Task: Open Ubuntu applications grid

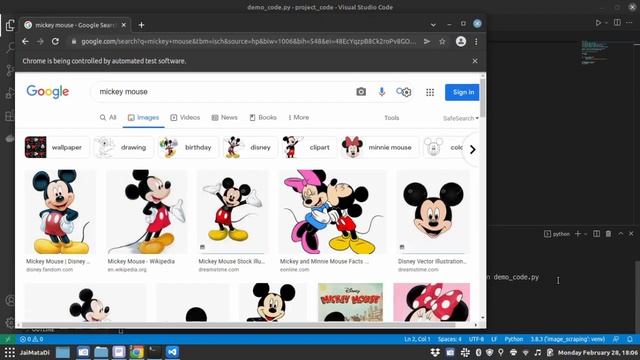Action: 10,352
